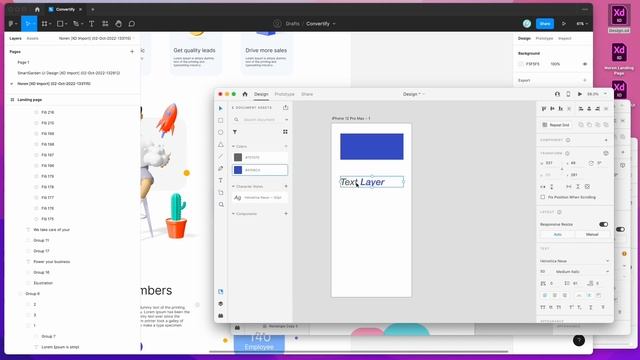The height and width of the screenshot is (360, 640).
Task: Switch to XD Prototype tab
Action: (x=284, y=94)
